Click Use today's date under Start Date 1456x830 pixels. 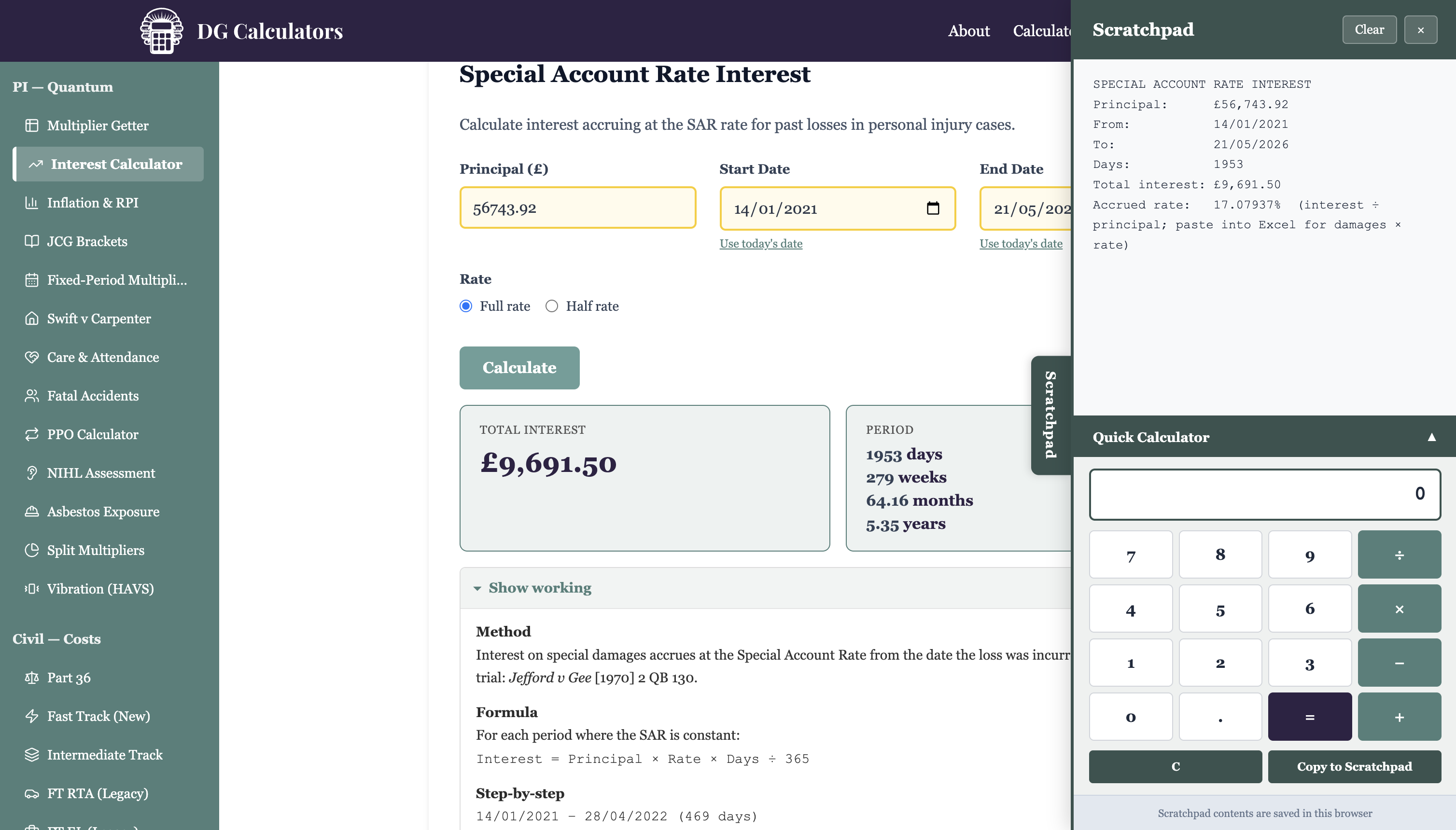[x=761, y=243]
